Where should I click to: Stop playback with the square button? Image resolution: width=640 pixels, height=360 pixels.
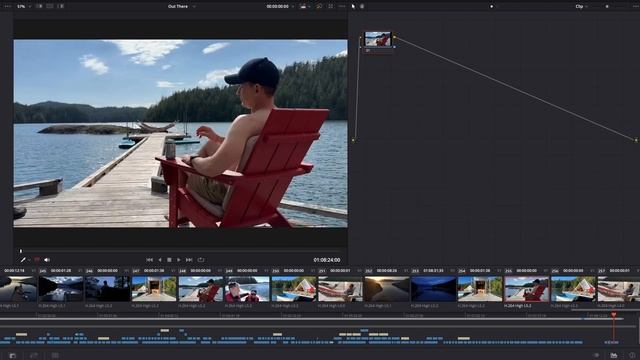click(x=169, y=260)
